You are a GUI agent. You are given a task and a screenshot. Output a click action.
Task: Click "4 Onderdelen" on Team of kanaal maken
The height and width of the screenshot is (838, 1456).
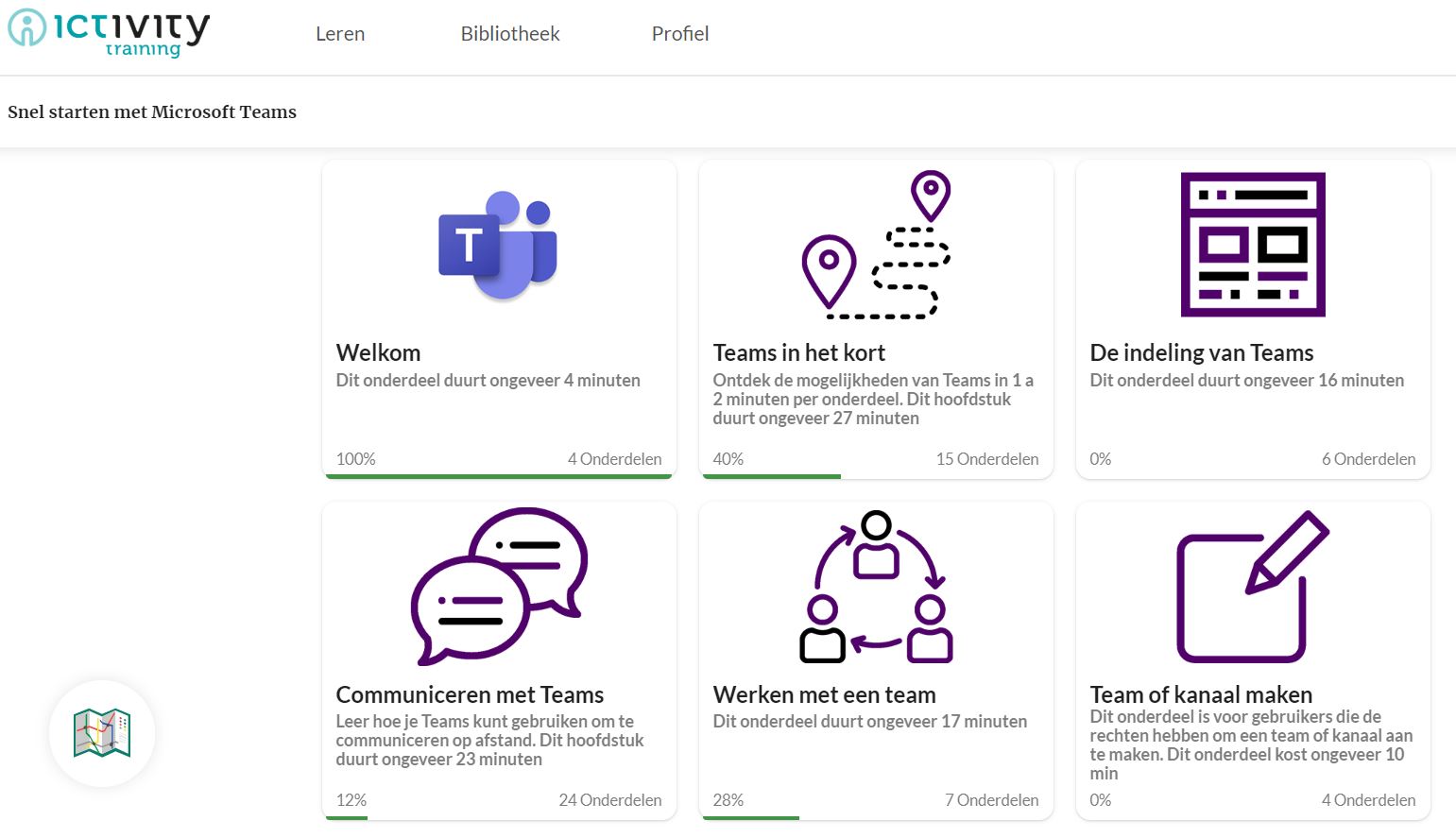[x=1368, y=799]
